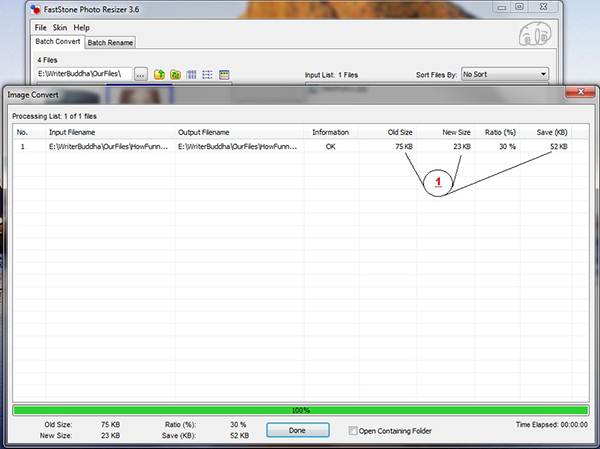Image resolution: width=600 pixels, height=449 pixels.
Task: Open the Skin menu
Action: tap(60, 28)
